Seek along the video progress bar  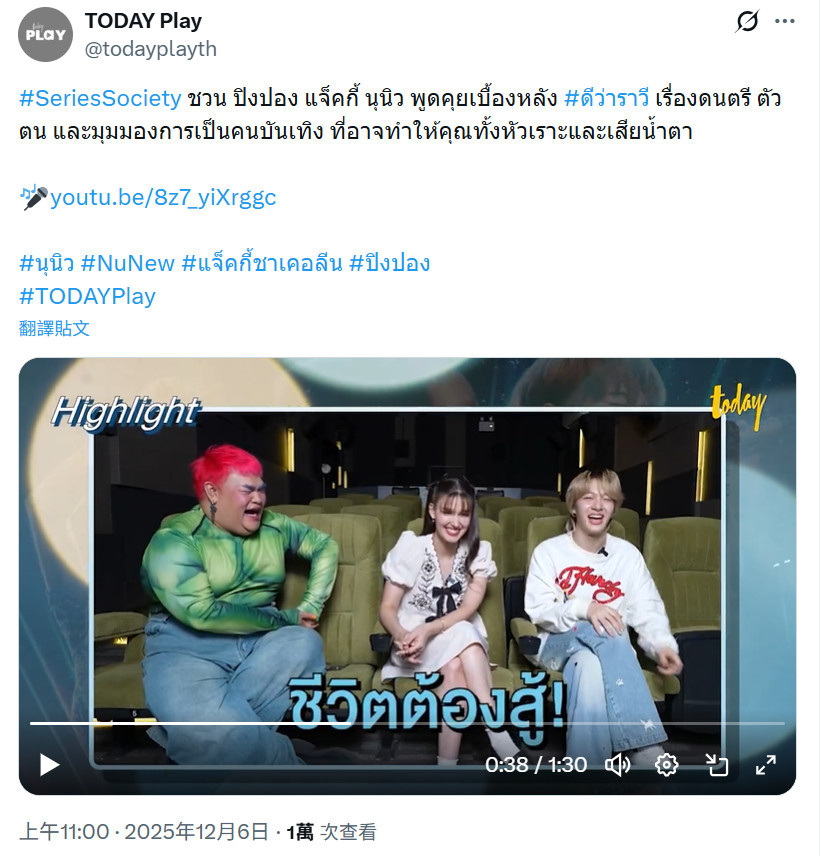point(407,723)
